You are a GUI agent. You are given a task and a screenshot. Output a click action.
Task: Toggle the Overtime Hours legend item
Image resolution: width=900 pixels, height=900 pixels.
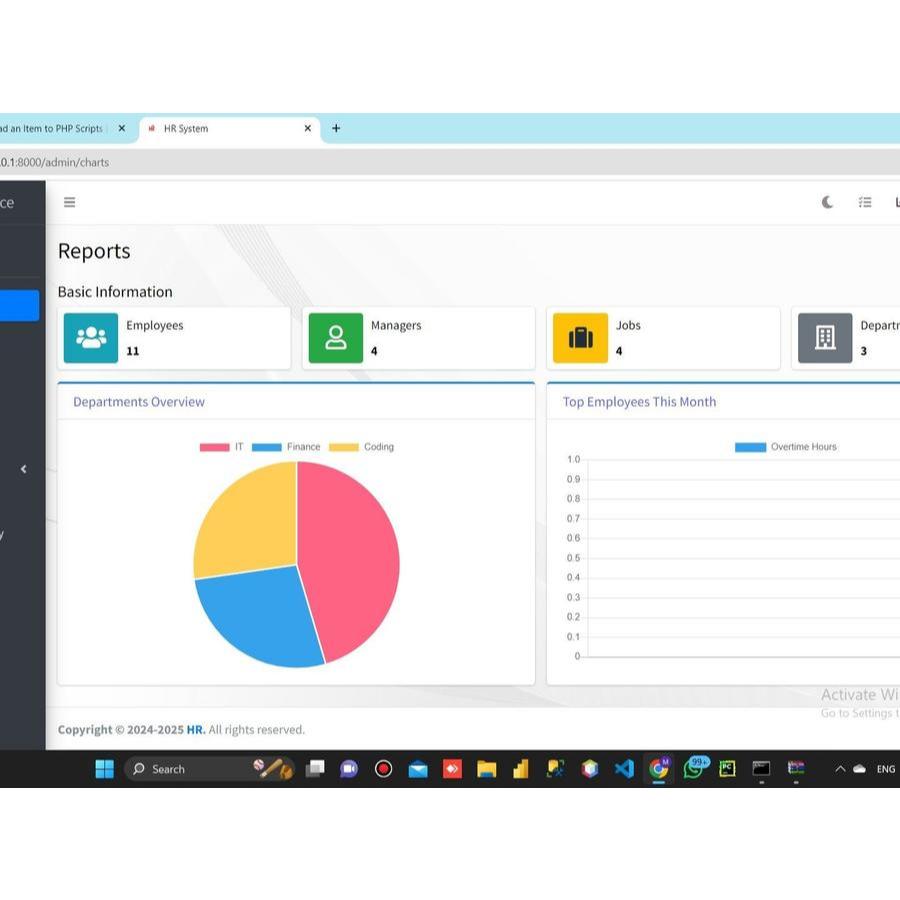pyautogui.click(x=786, y=447)
